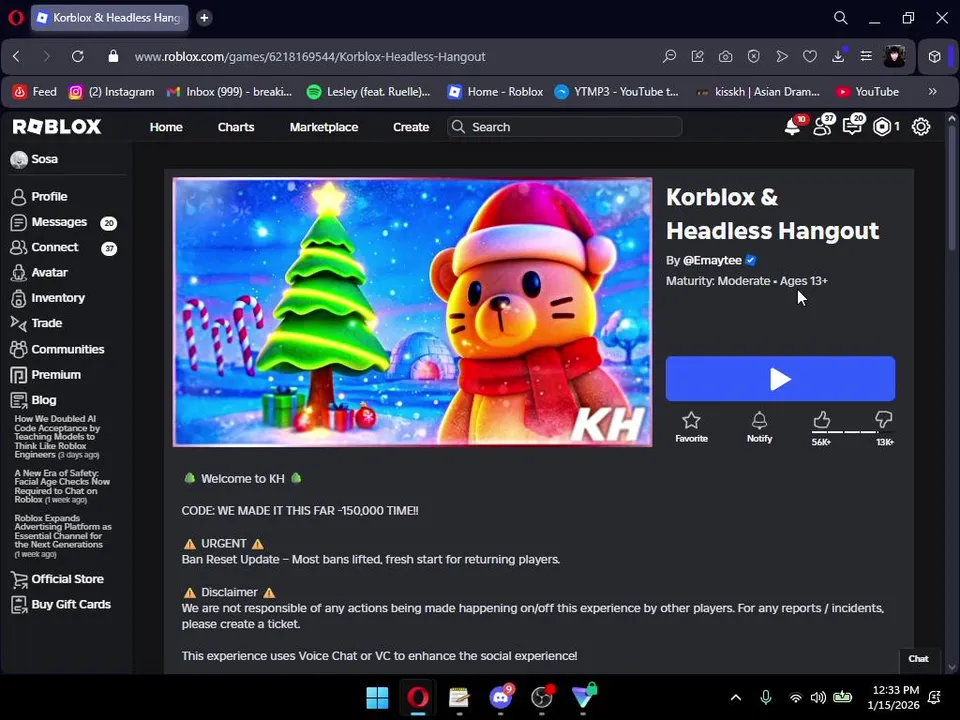Open Opera ad blocker shield icon

[x=754, y=56]
